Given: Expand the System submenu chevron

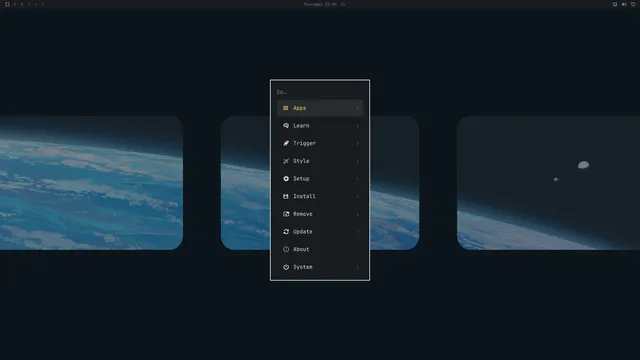Looking at the screenshot, I should tap(358, 267).
